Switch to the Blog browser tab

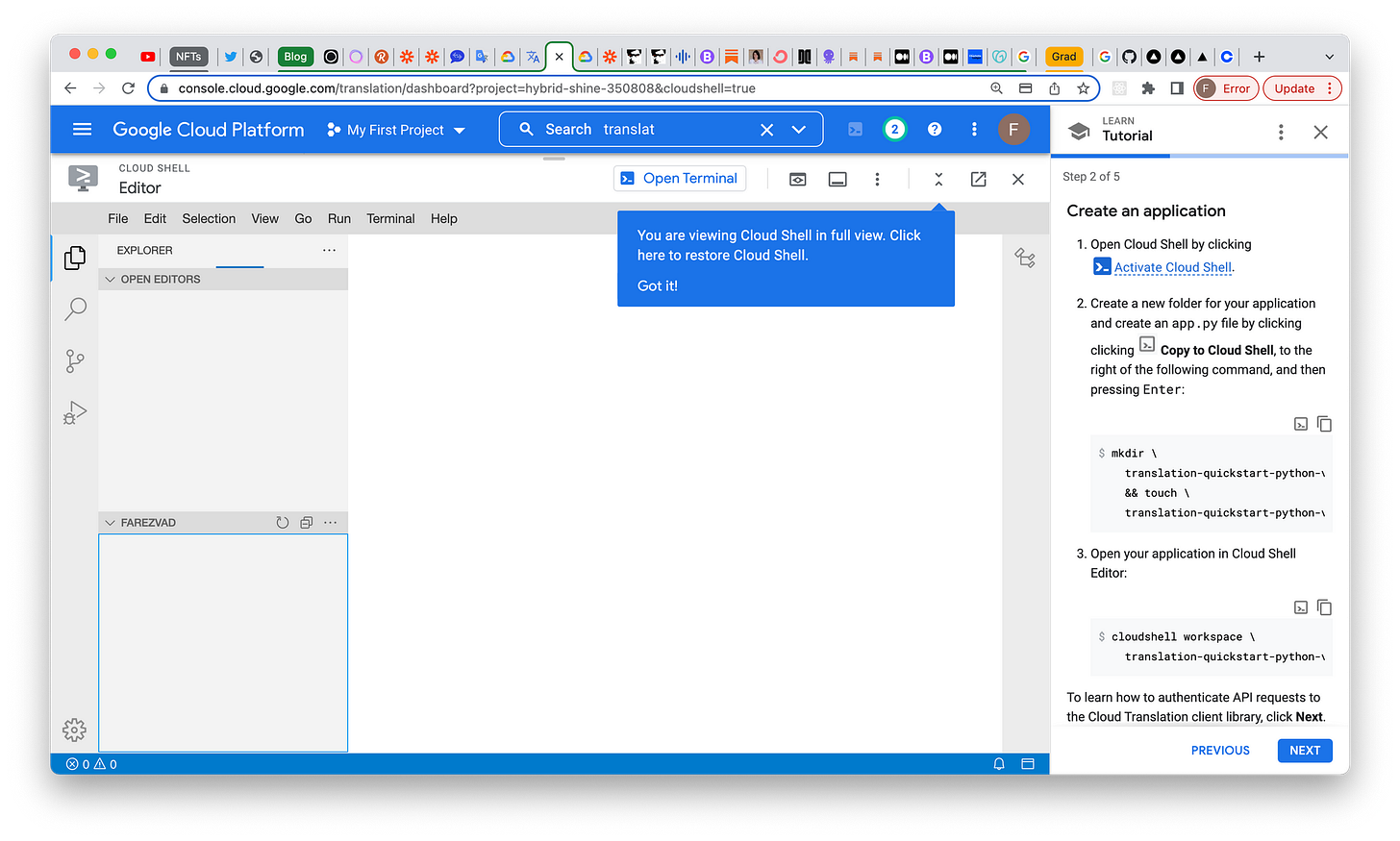(295, 57)
